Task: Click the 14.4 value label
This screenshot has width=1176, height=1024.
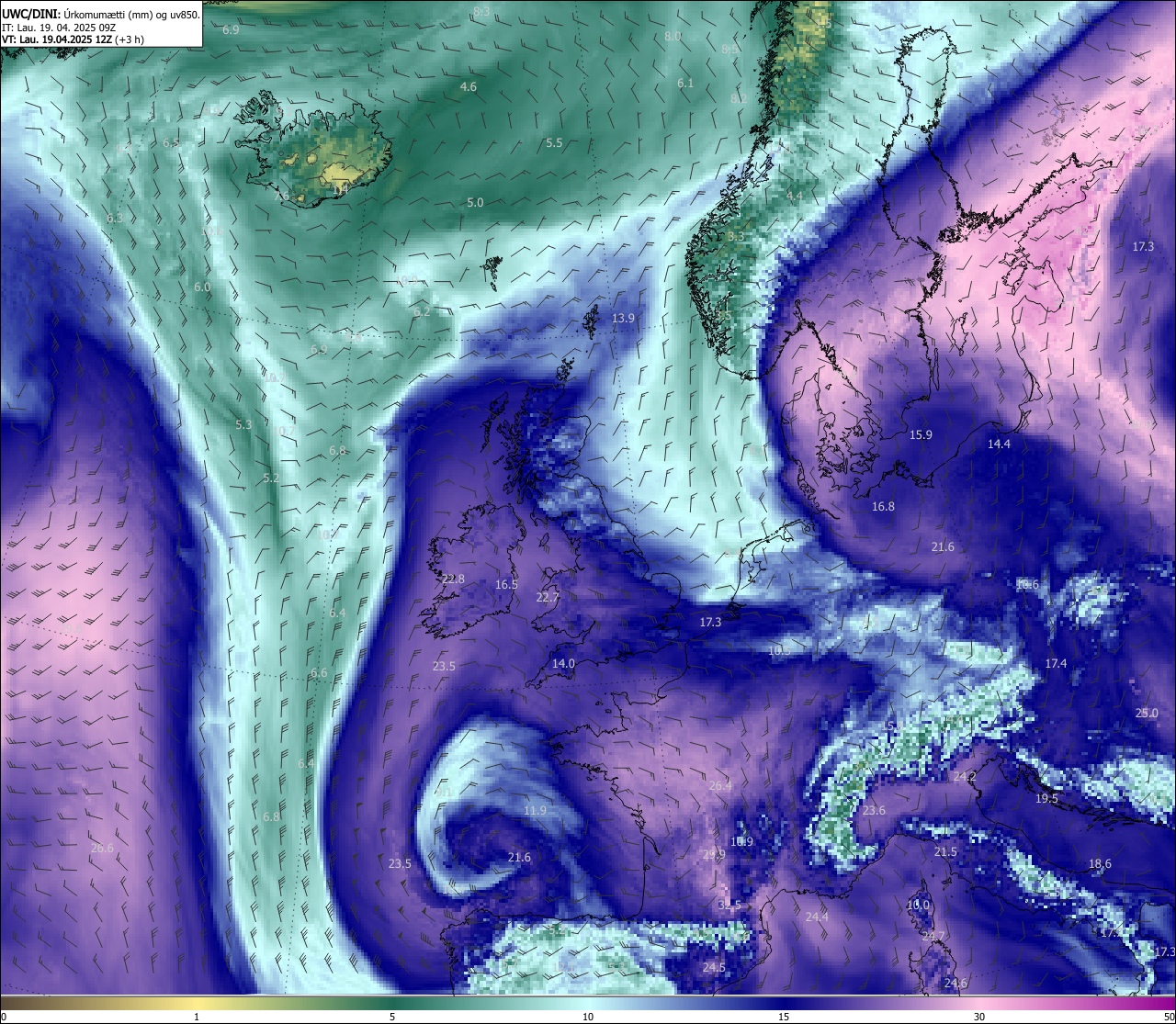Action: [x=999, y=444]
